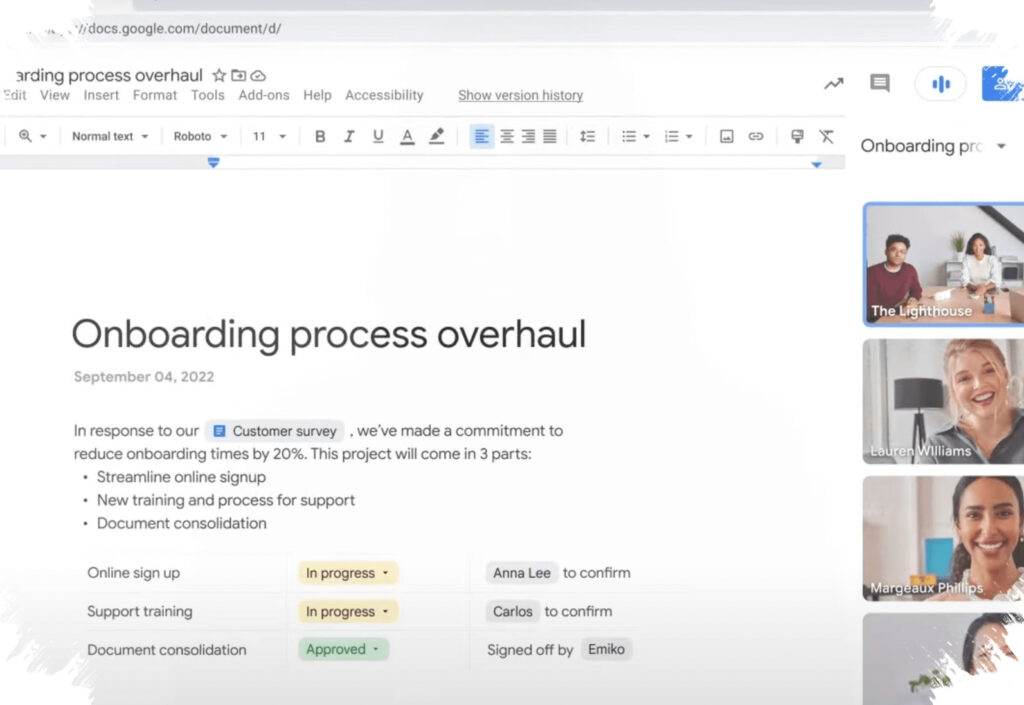
Task: Select Lauren Williams video tile
Action: 944,401
